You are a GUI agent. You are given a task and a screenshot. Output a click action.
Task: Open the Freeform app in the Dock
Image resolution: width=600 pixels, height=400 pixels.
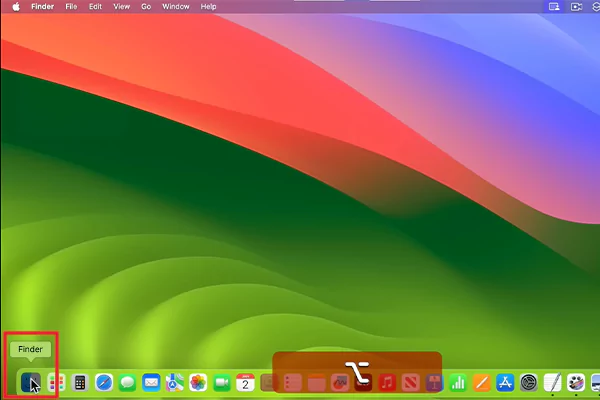[x=340, y=382]
